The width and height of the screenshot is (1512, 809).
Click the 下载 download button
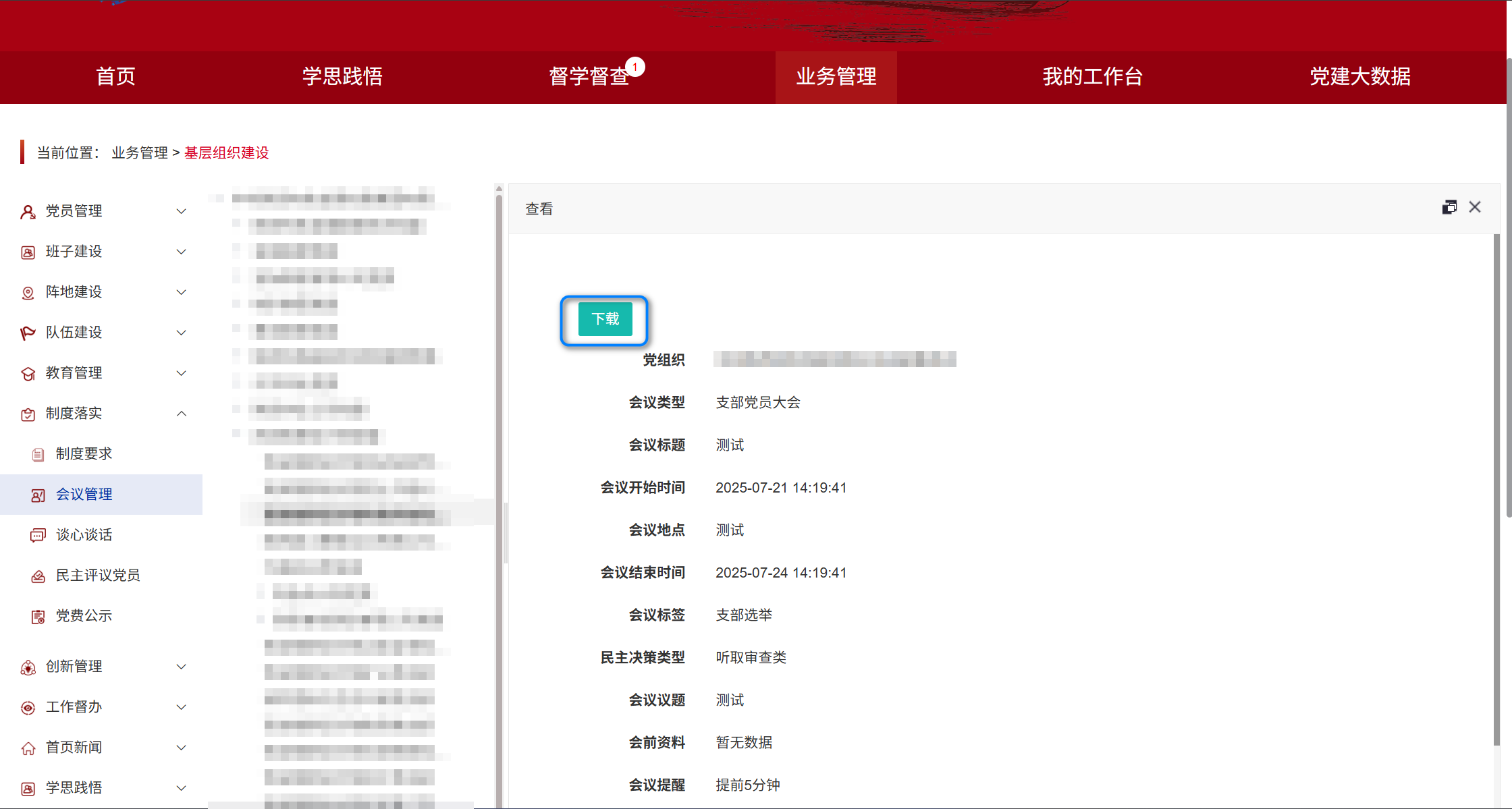coord(605,319)
